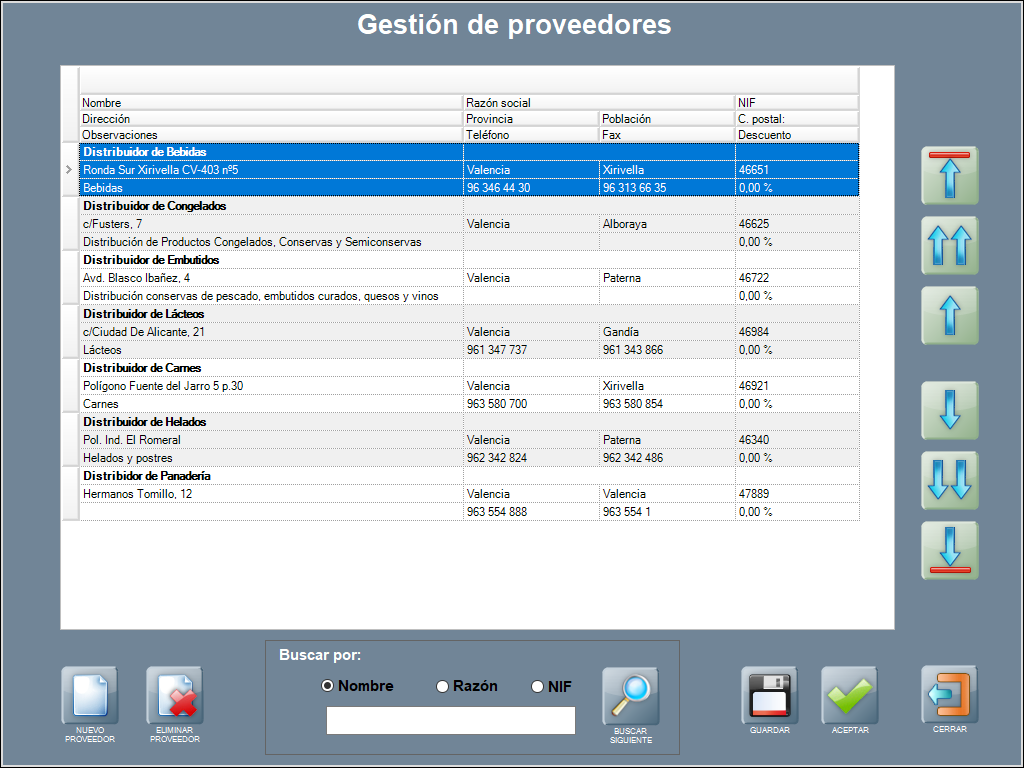The image size is (1024, 768).
Task: Select the Distribuidor de Lácteos supplier
Action: [144, 314]
